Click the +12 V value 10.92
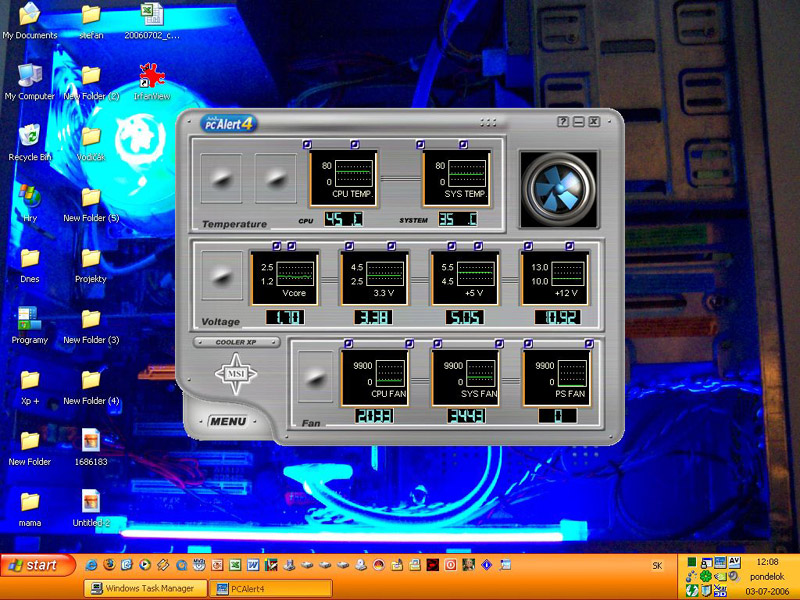This screenshot has height=600, width=800. 557,317
